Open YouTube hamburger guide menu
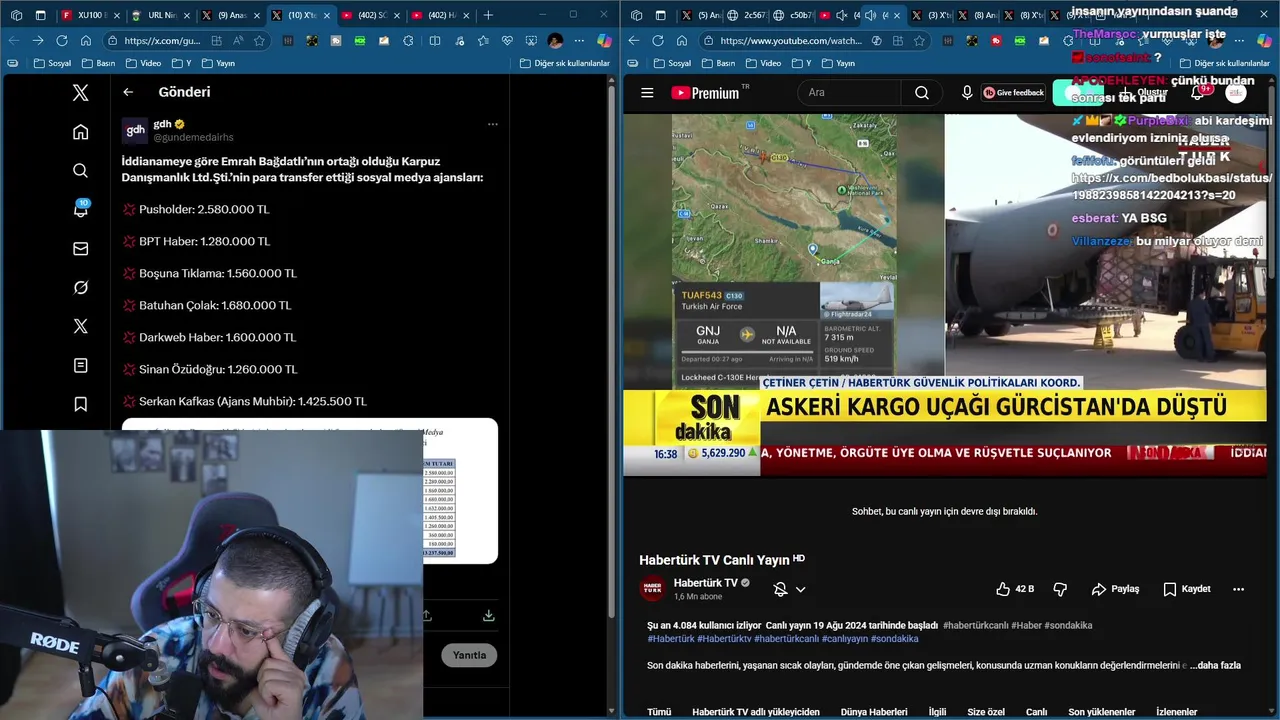 [647, 93]
